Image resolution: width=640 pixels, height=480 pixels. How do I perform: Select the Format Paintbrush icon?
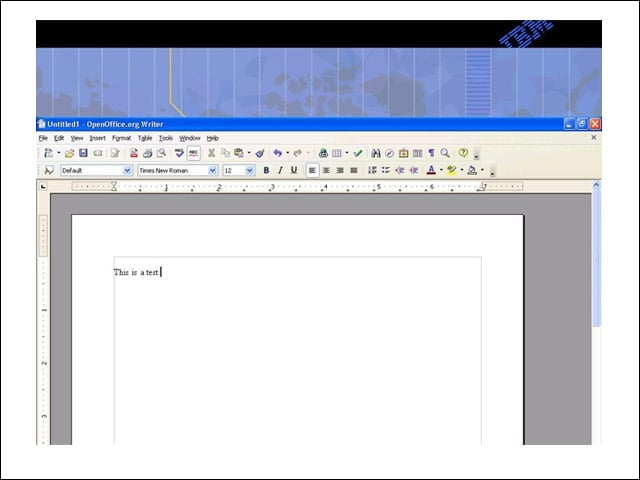[260, 153]
